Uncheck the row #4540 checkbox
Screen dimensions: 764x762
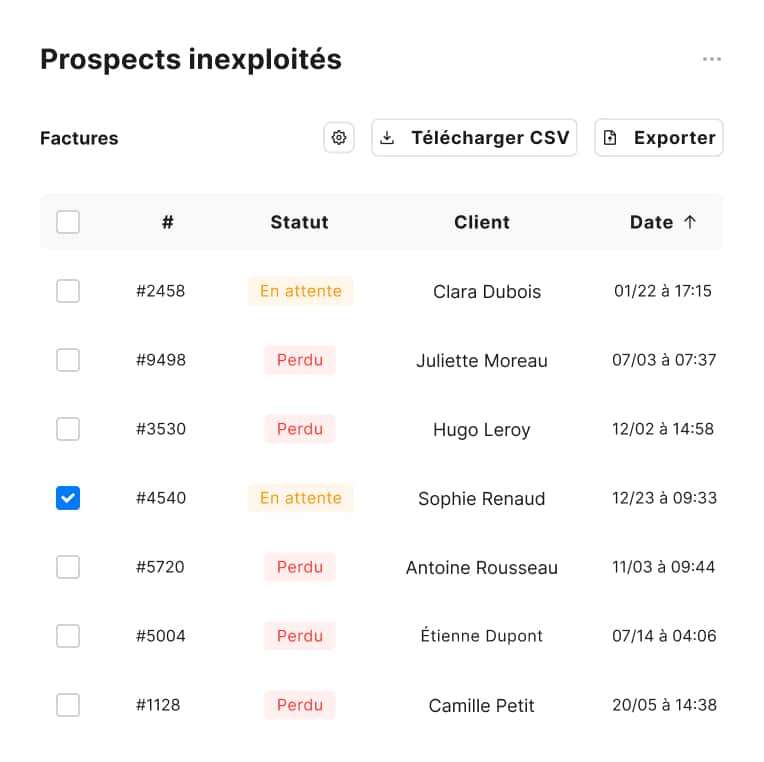[68, 498]
